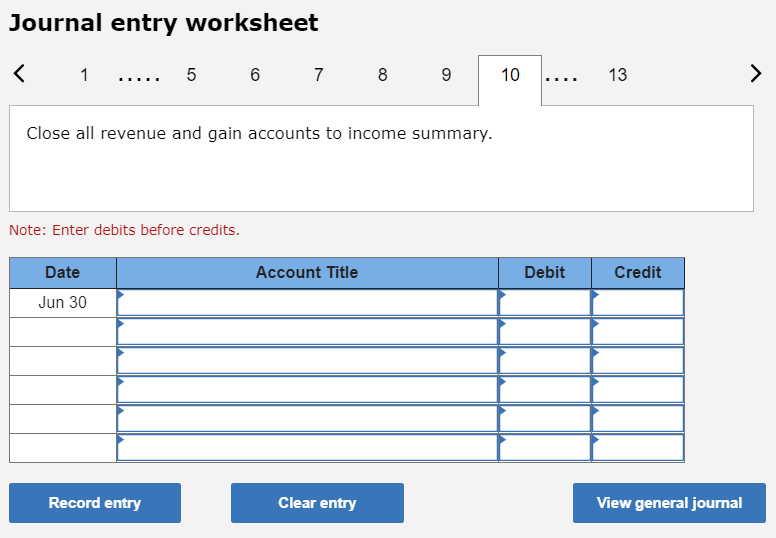Select Credit field in sixth row
The width and height of the screenshot is (776, 538).
pyautogui.click(x=638, y=447)
